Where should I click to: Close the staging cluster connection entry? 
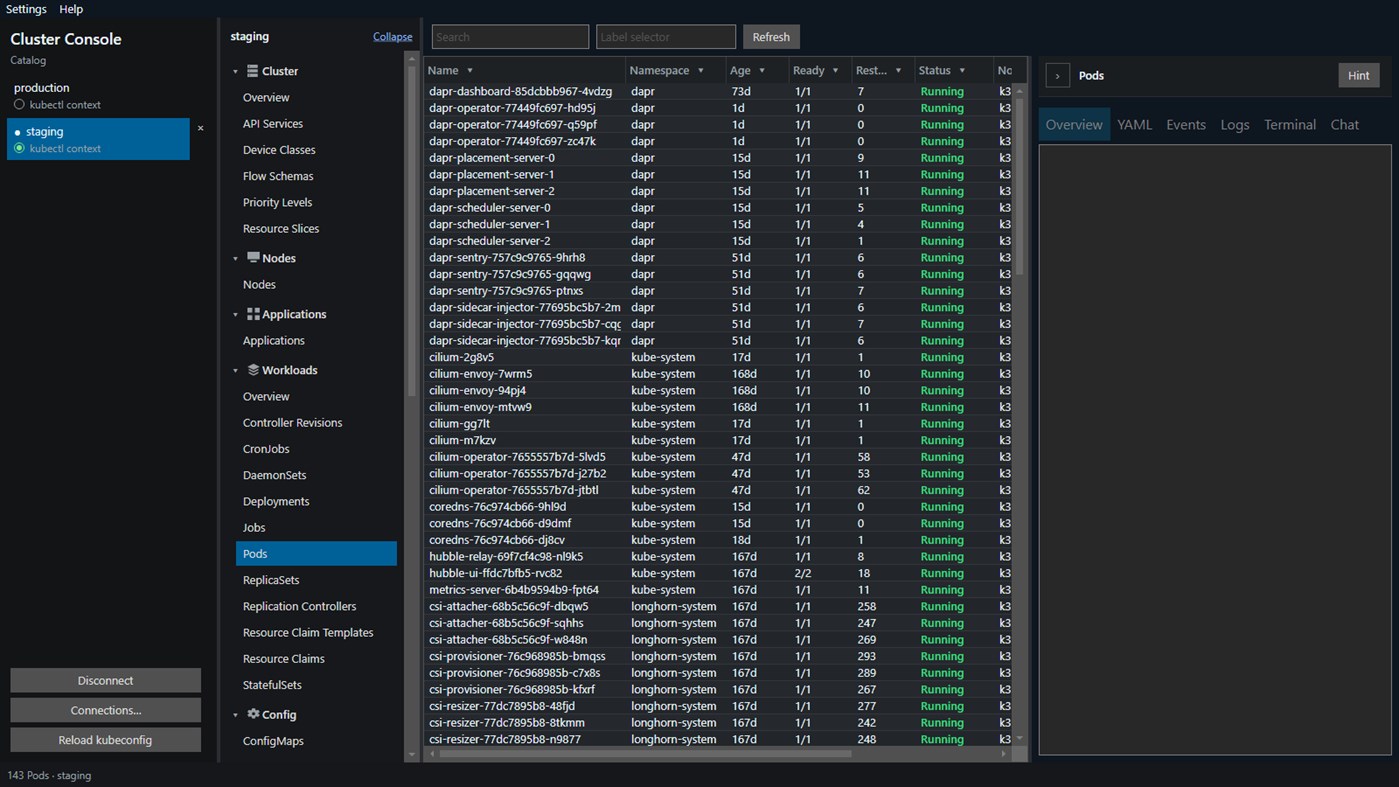point(200,128)
